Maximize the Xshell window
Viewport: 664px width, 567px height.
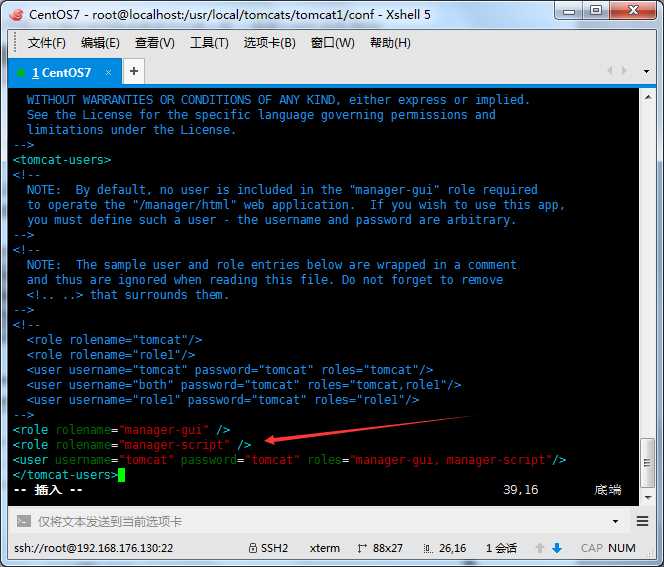pos(596,11)
